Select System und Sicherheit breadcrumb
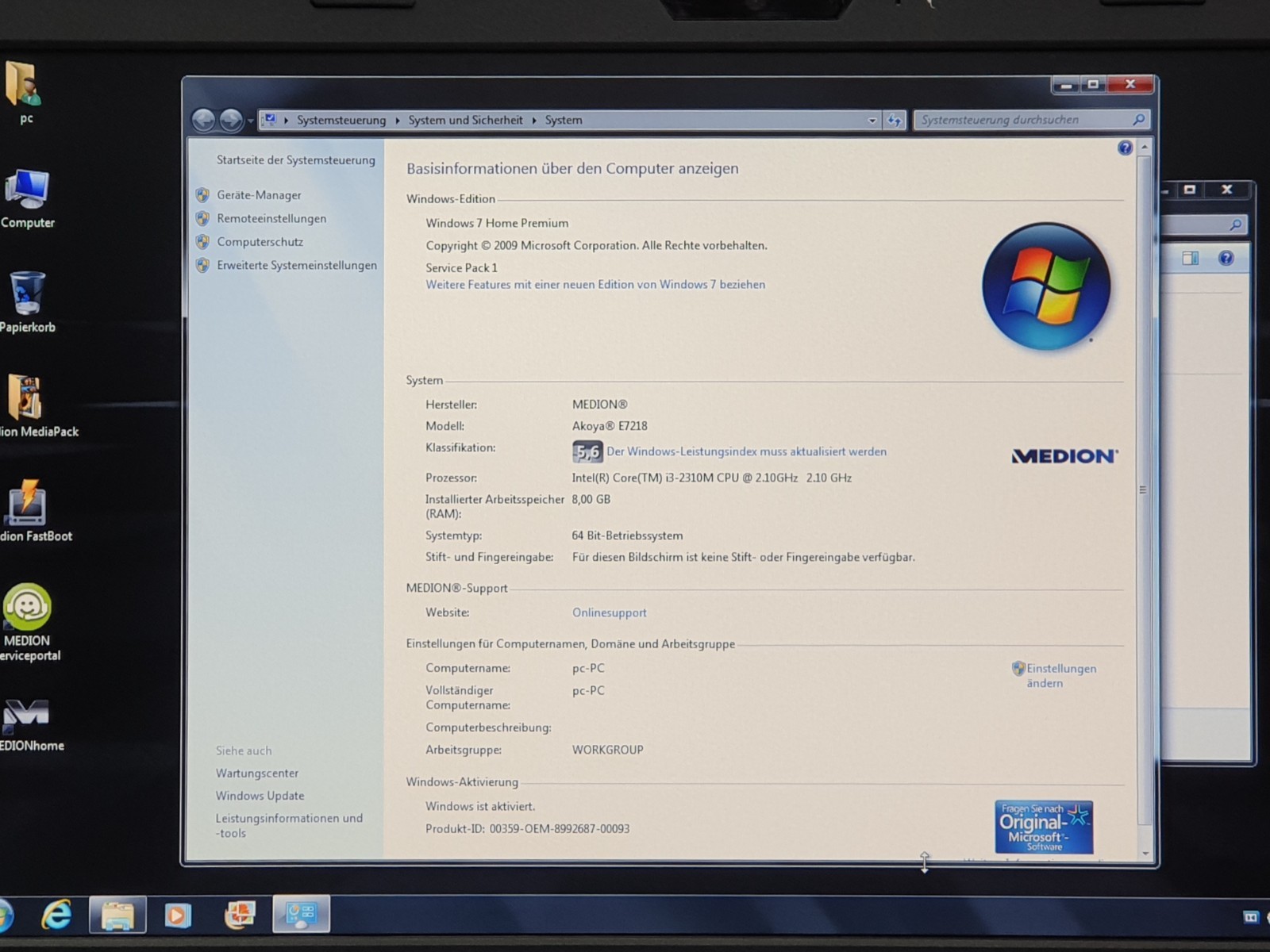1270x952 pixels. click(x=465, y=120)
